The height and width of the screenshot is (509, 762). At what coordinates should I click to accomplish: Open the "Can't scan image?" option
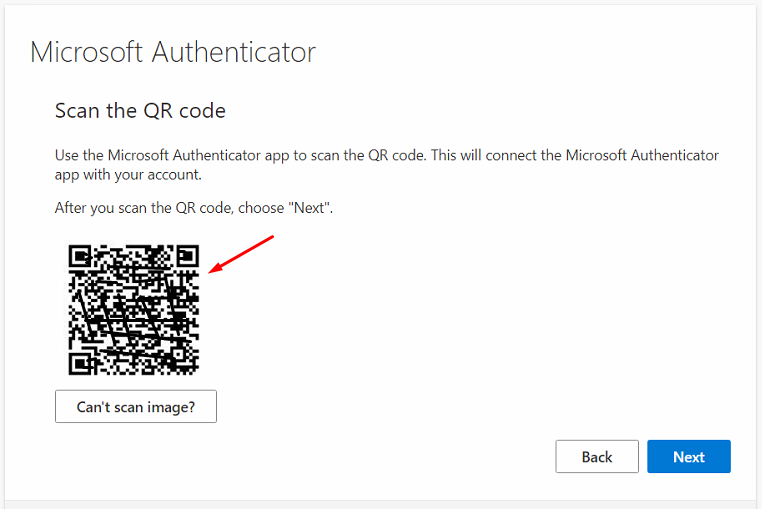[x=136, y=406]
